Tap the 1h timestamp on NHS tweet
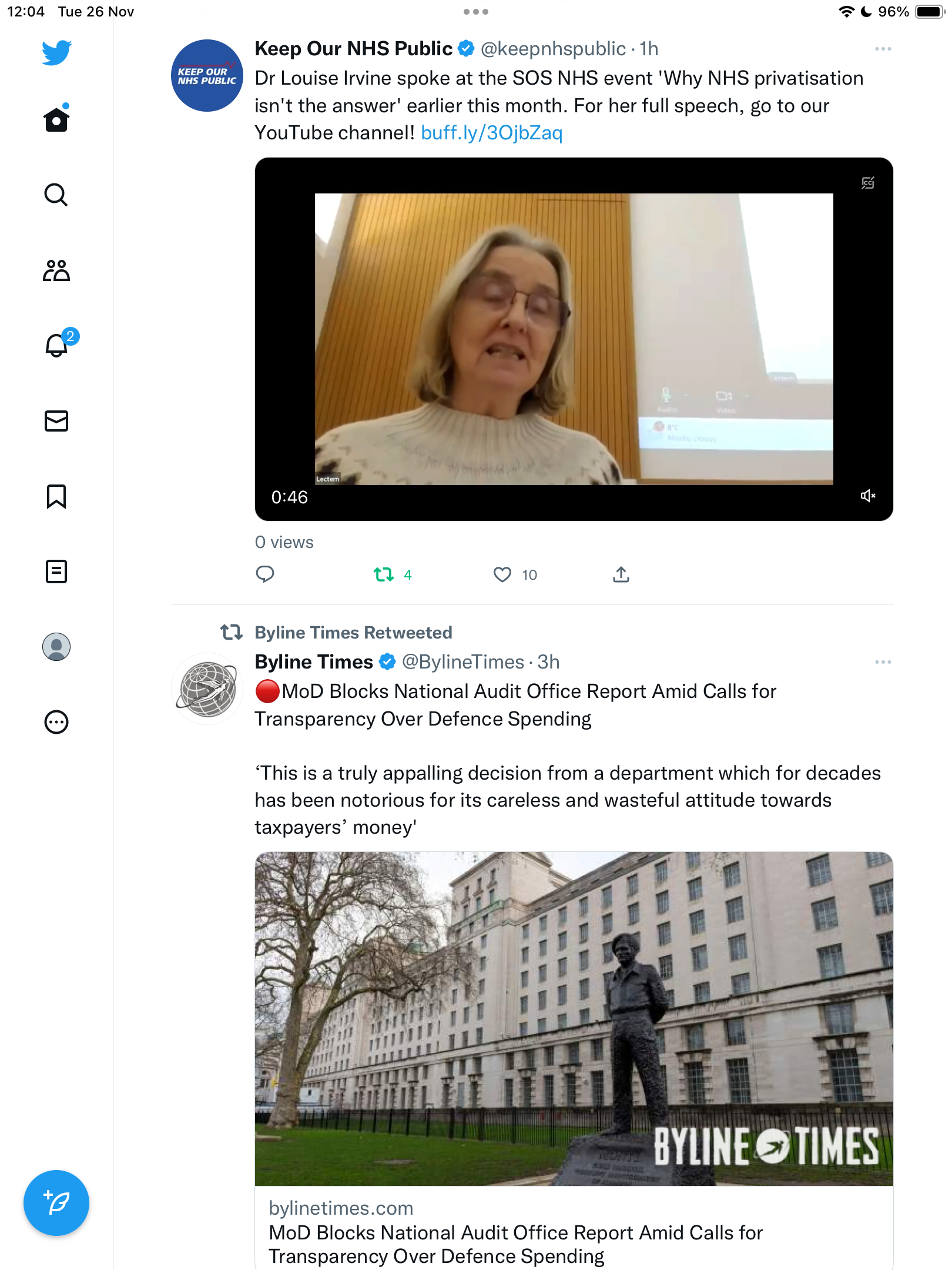Screen dimensions: 952x1270 point(649,49)
